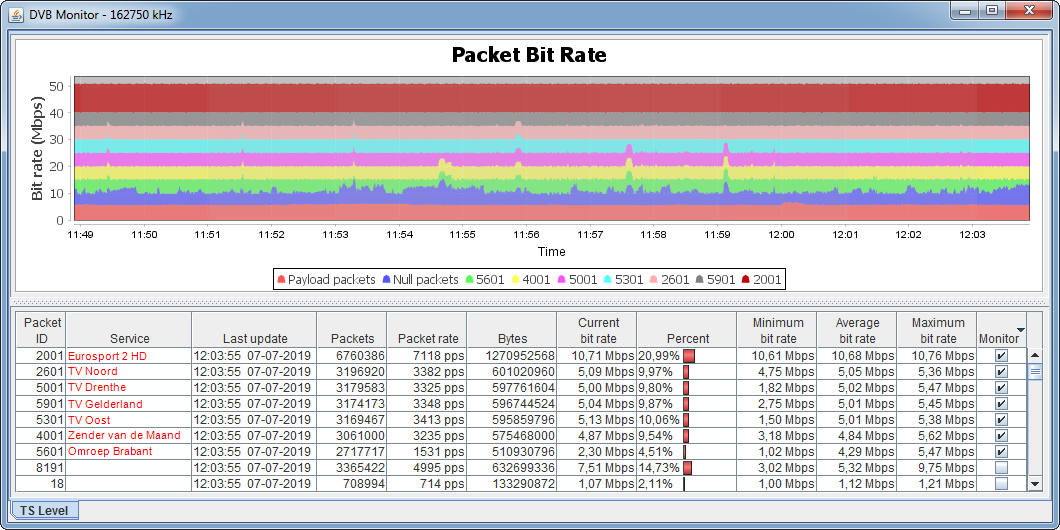The image size is (1060, 530).
Task: Click the scrollbar up arrow
Action: click(1035, 355)
